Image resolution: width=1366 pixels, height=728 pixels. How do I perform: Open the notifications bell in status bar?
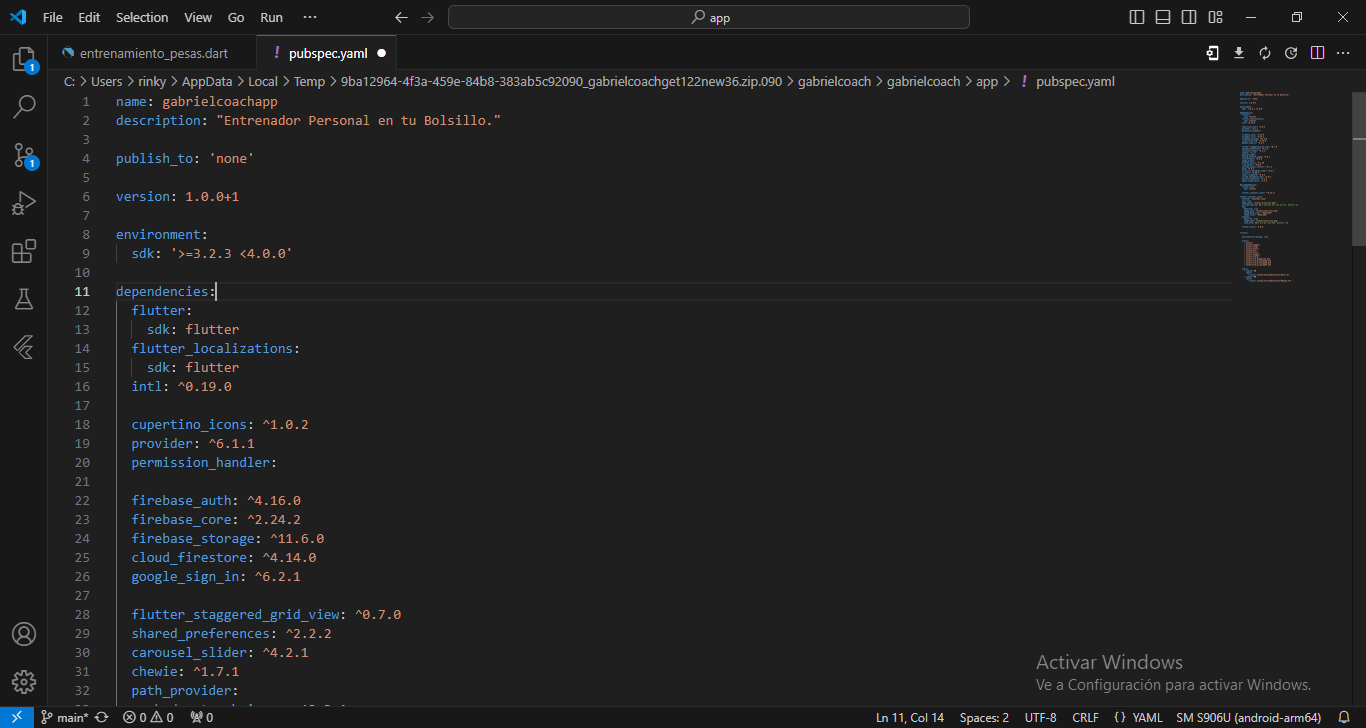pyautogui.click(x=1344, y=717)
